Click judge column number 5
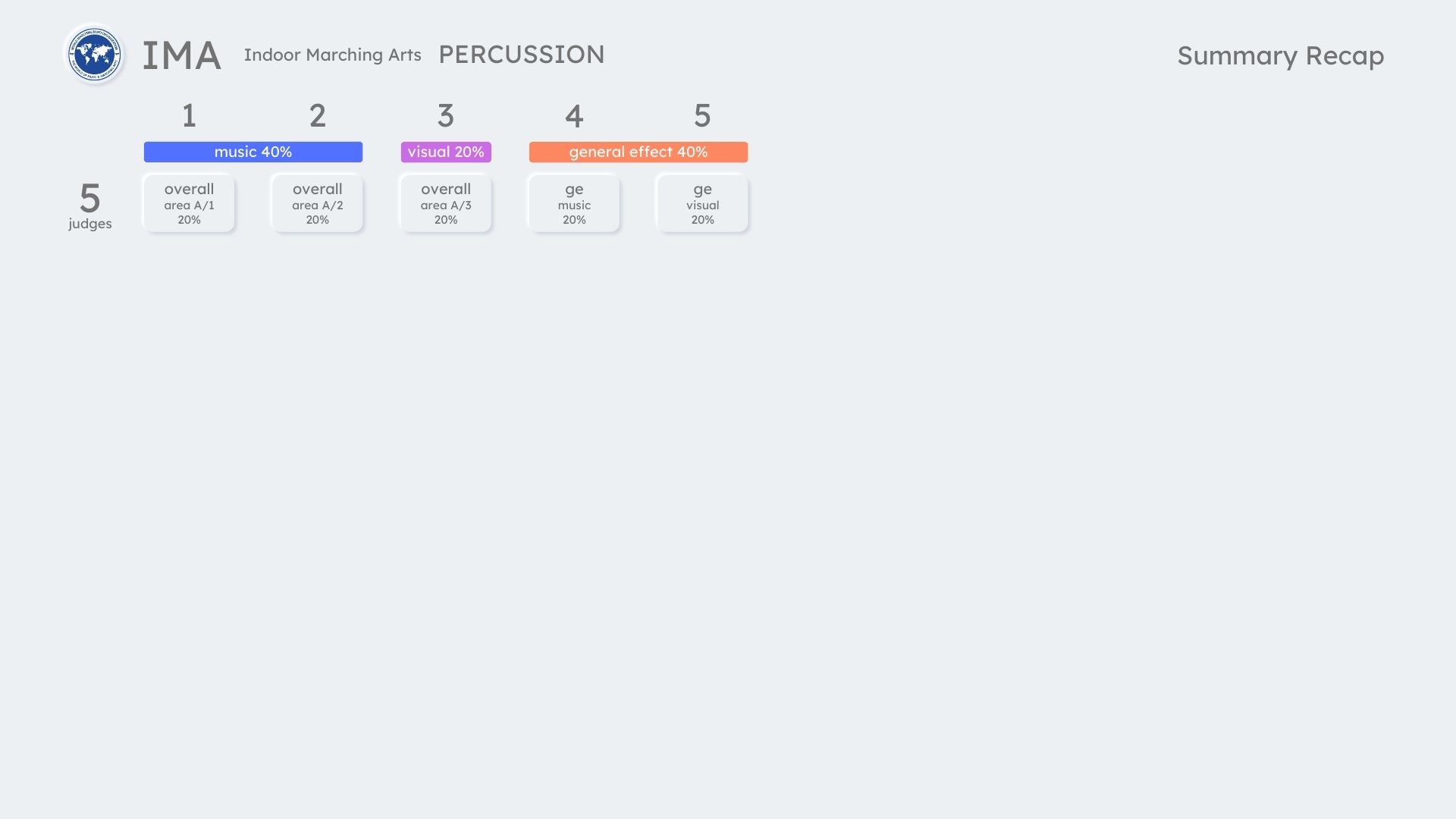 (x=702, y=116)
